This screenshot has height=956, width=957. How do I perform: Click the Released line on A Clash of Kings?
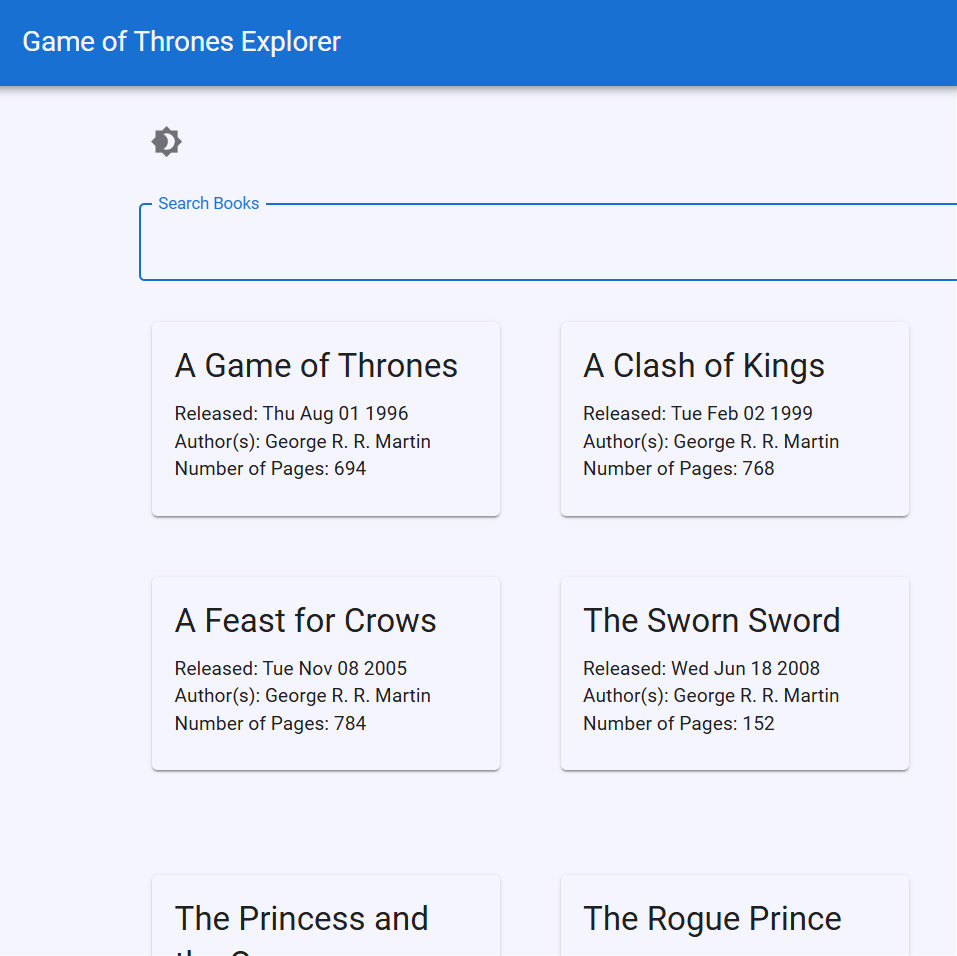click(698, 413)
